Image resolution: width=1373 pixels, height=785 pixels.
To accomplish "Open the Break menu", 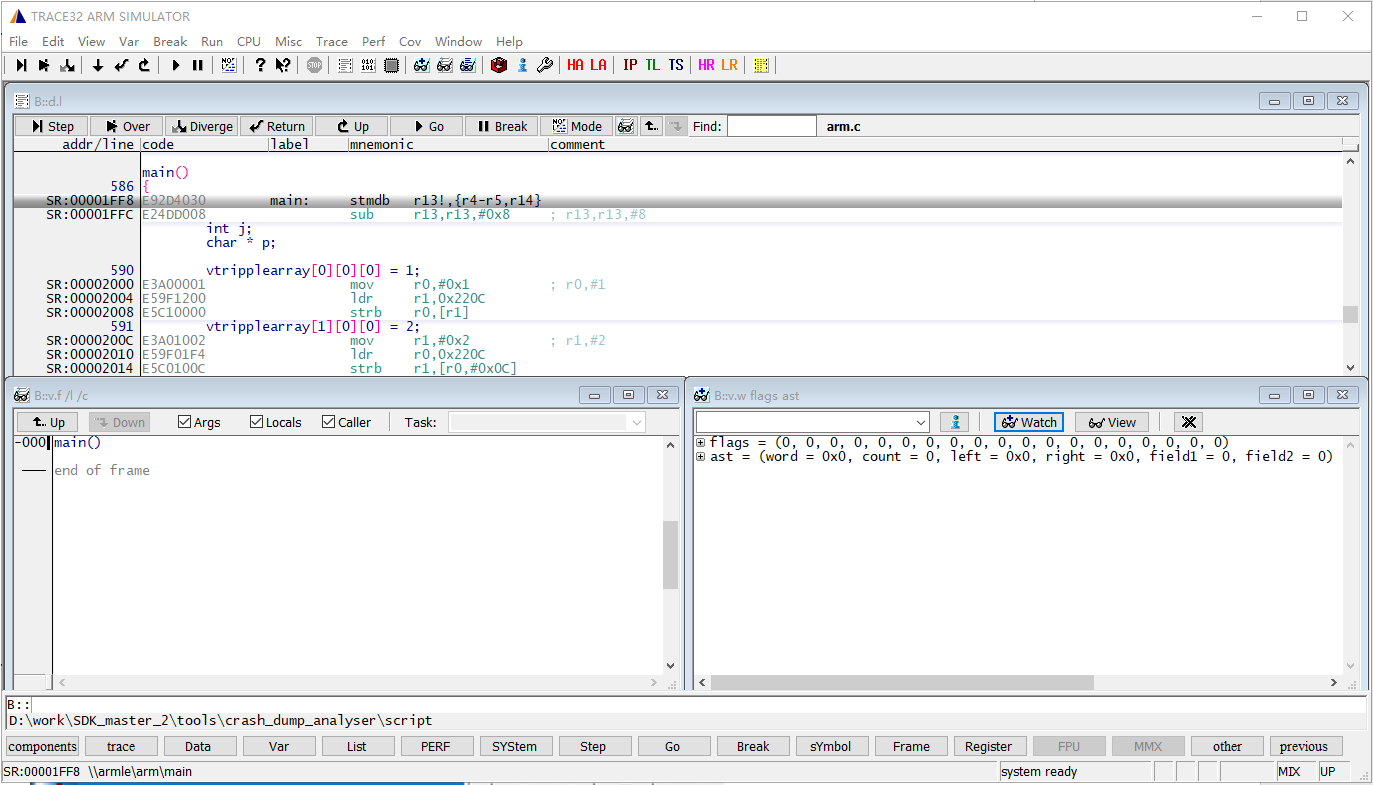I will tap(170, 41).
